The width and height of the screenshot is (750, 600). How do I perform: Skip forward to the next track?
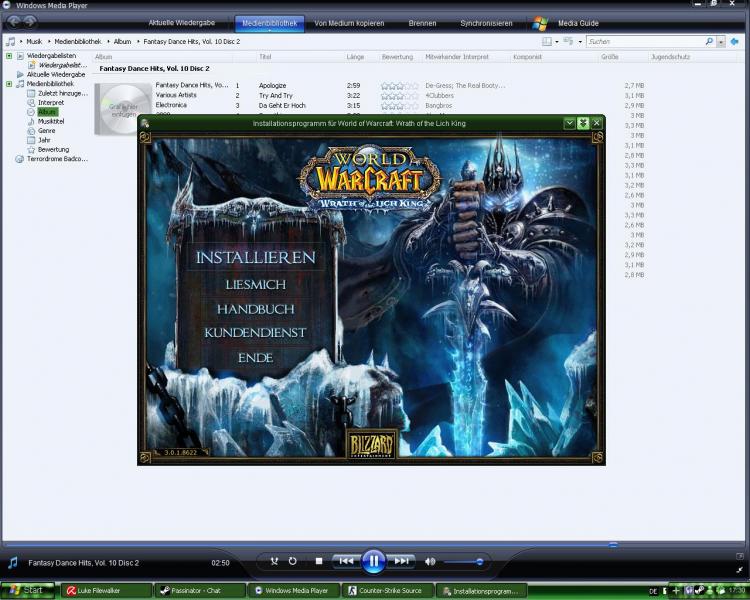click(401, 561)
